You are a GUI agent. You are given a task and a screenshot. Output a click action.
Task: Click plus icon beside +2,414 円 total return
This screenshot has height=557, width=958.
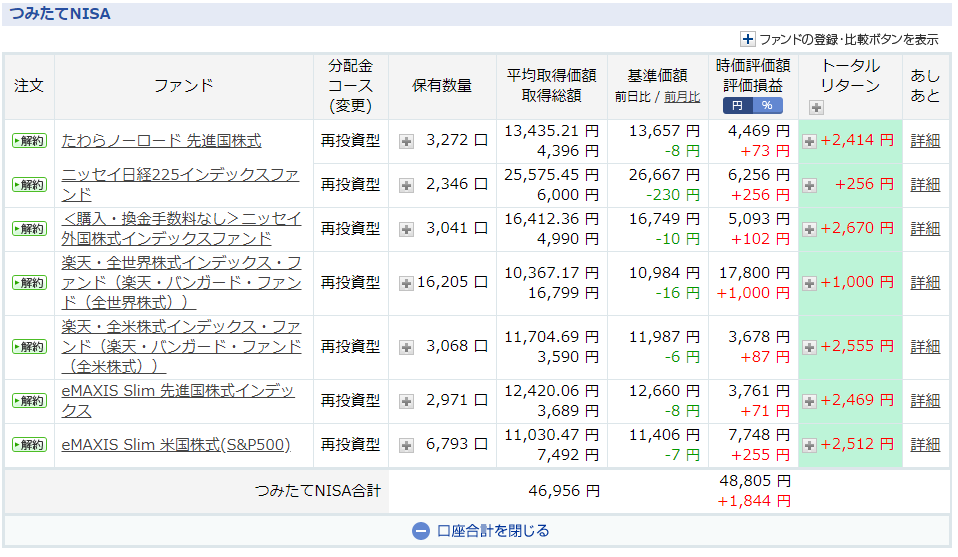809,141
